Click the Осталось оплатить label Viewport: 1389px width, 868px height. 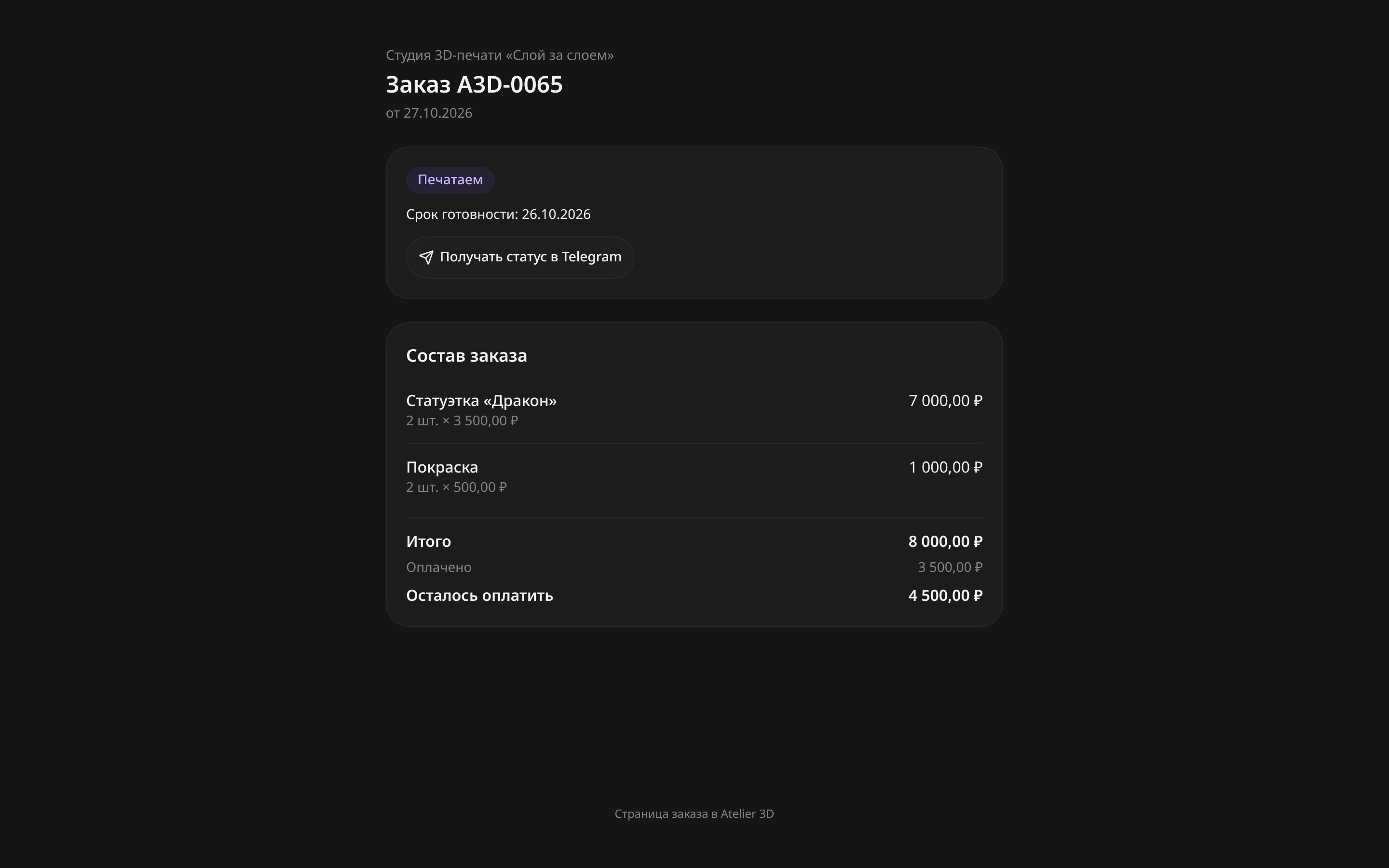(x=479, y=596)
